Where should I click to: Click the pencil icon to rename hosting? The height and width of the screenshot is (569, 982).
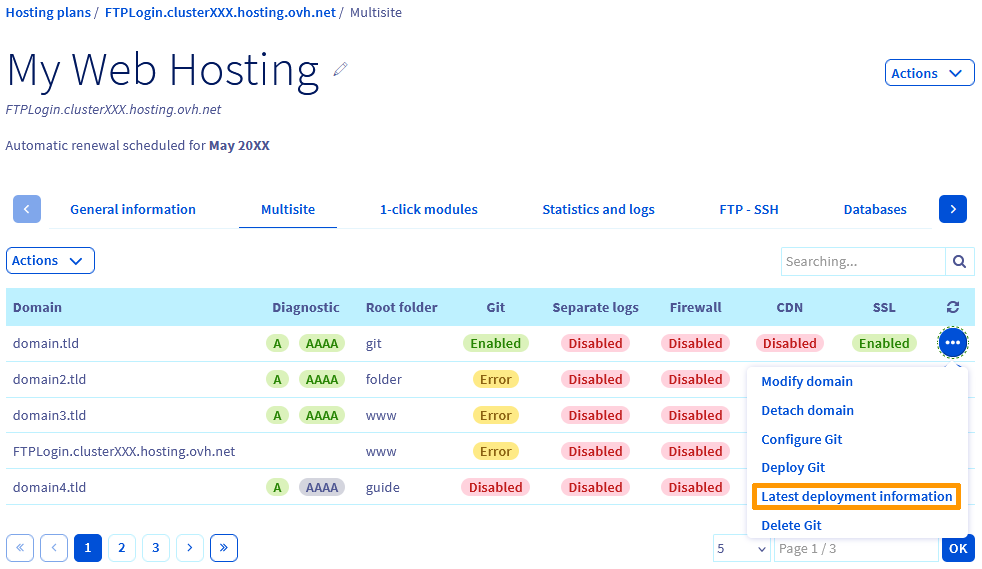click(341, 70)
